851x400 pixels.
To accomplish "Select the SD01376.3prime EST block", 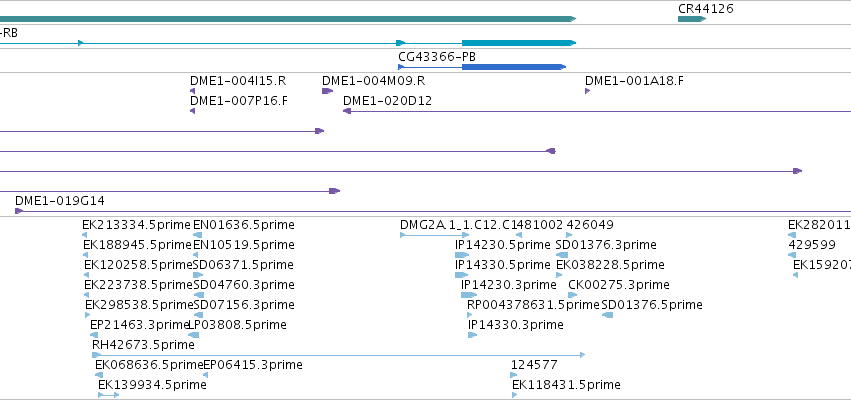I will tap(562, 255).
